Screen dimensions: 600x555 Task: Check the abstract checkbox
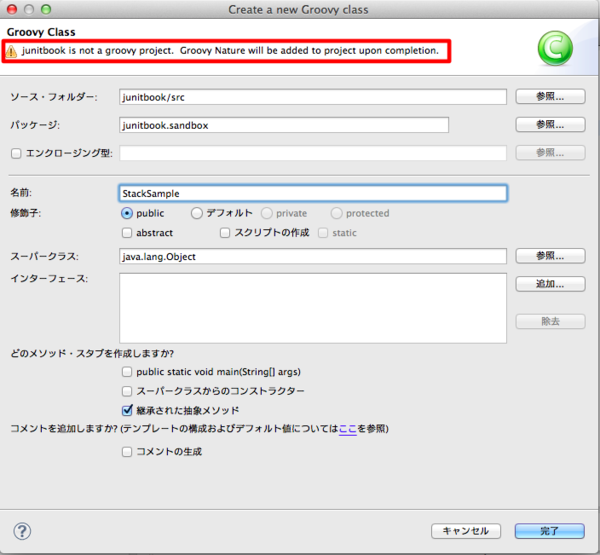pyautogui.click(x=127, y=233)
